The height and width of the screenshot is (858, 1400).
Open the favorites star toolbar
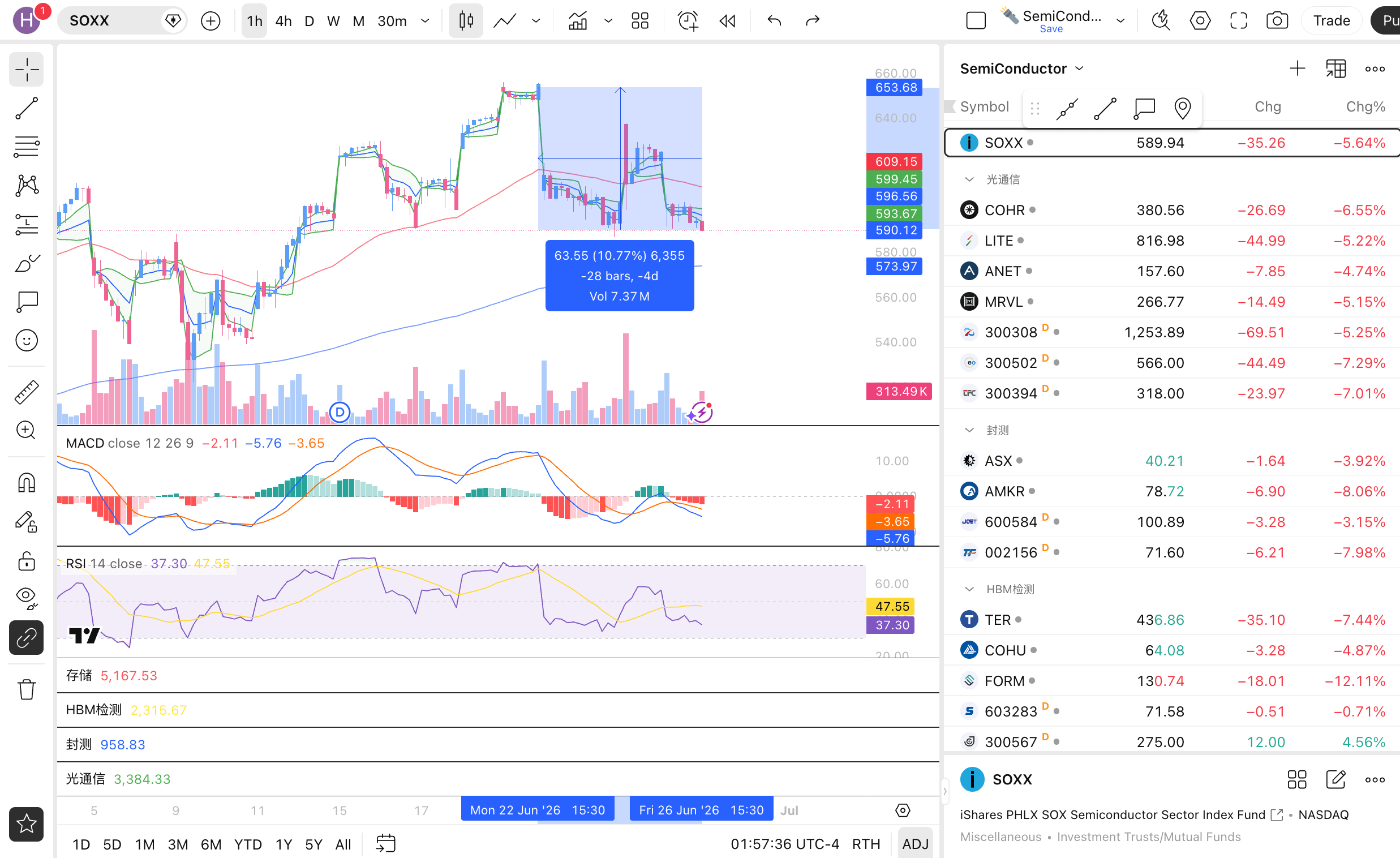26,824
